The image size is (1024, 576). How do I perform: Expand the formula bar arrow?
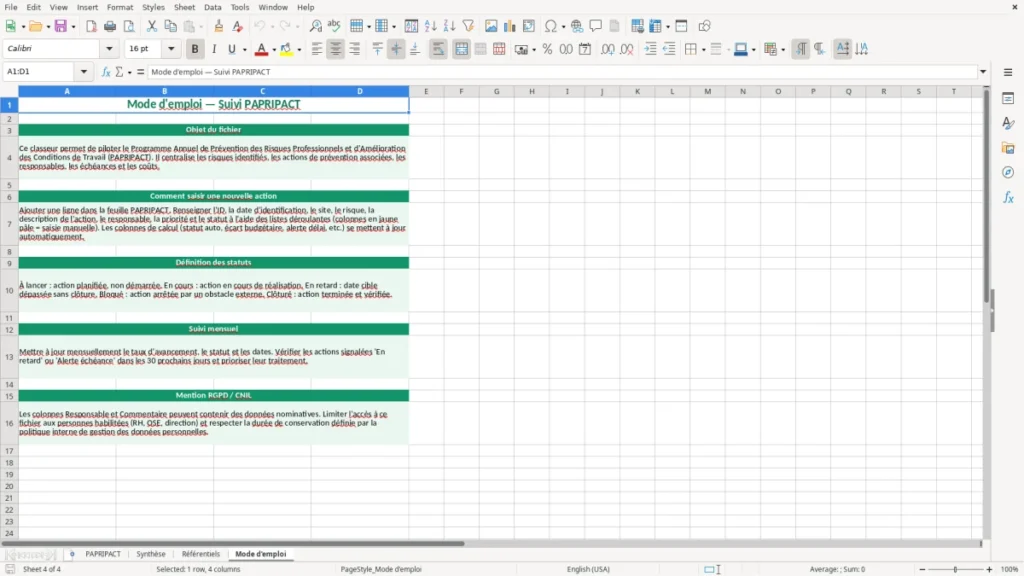pyautogui.click(x=983, y=72)
